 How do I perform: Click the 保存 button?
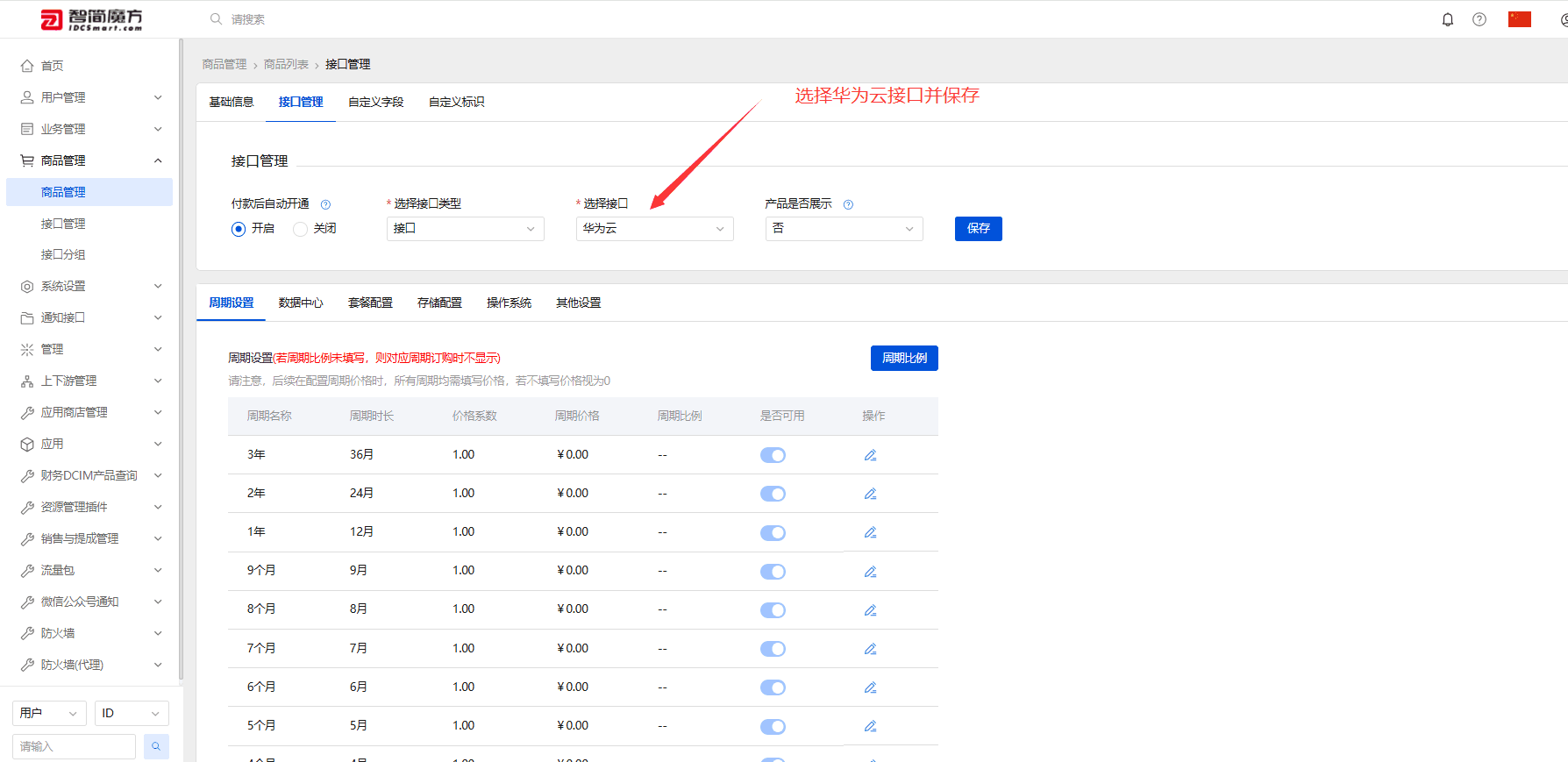point(979,229)
